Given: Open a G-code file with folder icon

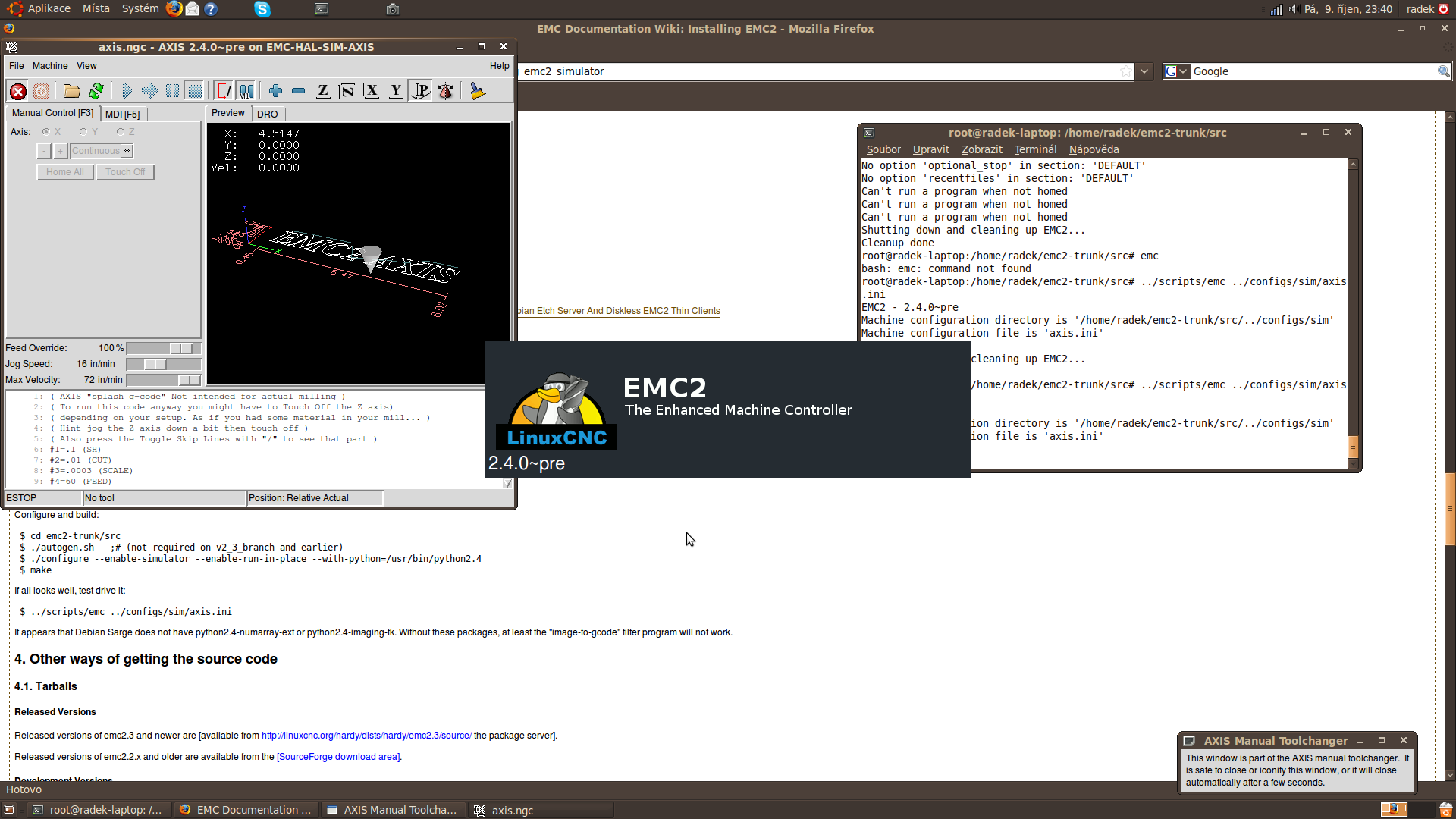Looking at the screenshot, I should [x=72, y=92].
